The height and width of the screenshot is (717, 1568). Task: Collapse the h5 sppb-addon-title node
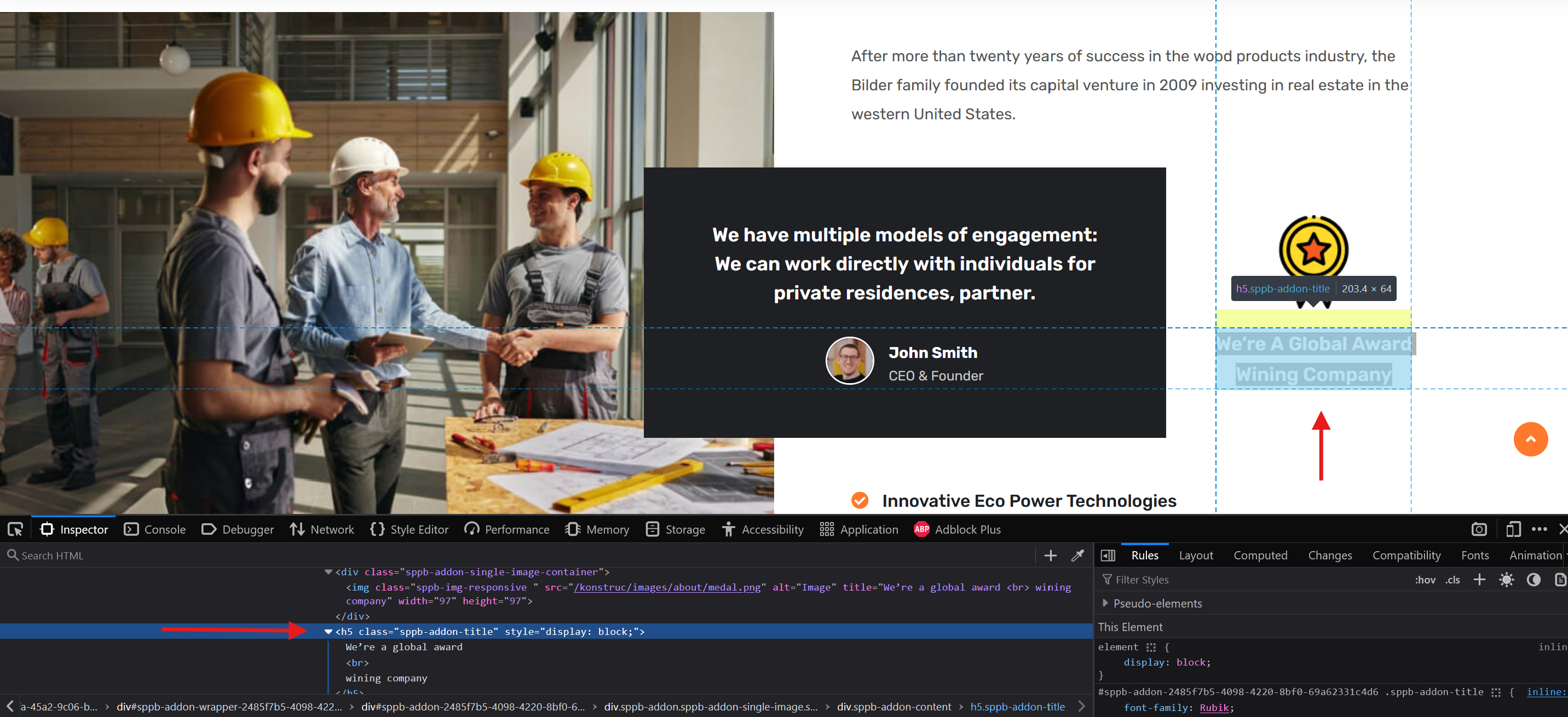click(x=328, y=632)
